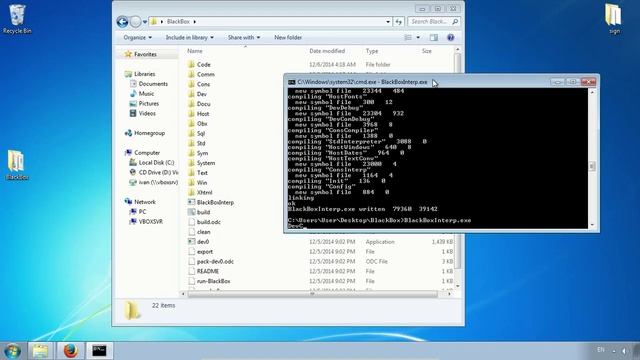Viewport: 640px width, 360px height.
Task: Open the cmd window system menu icon
Action: click(291, 82)
